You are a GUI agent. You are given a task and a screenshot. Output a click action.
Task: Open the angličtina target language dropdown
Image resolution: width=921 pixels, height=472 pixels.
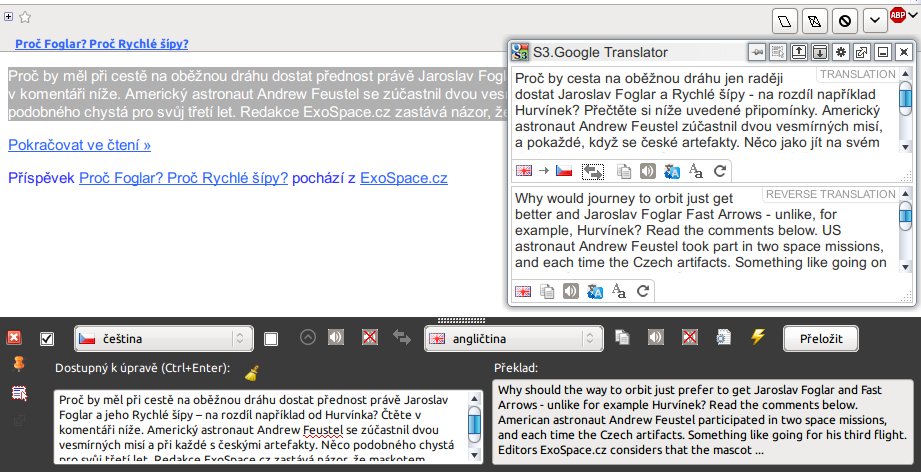pos(513,339)
